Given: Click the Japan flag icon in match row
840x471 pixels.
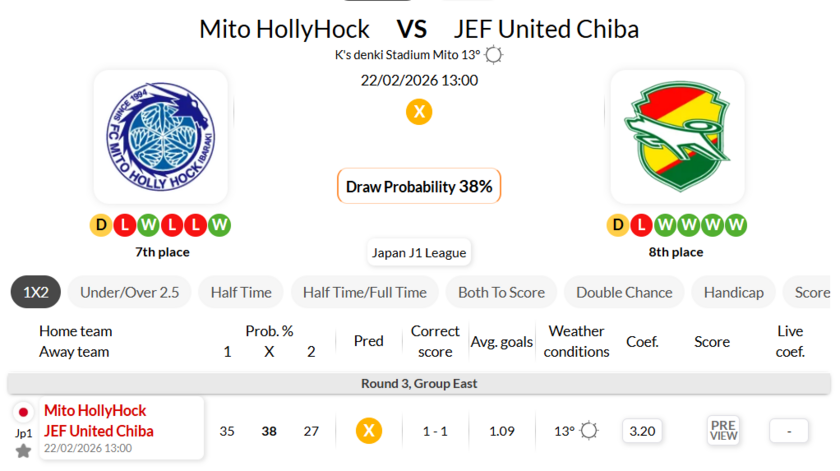Looking at the screenshot, I should [x=23, y=412].
